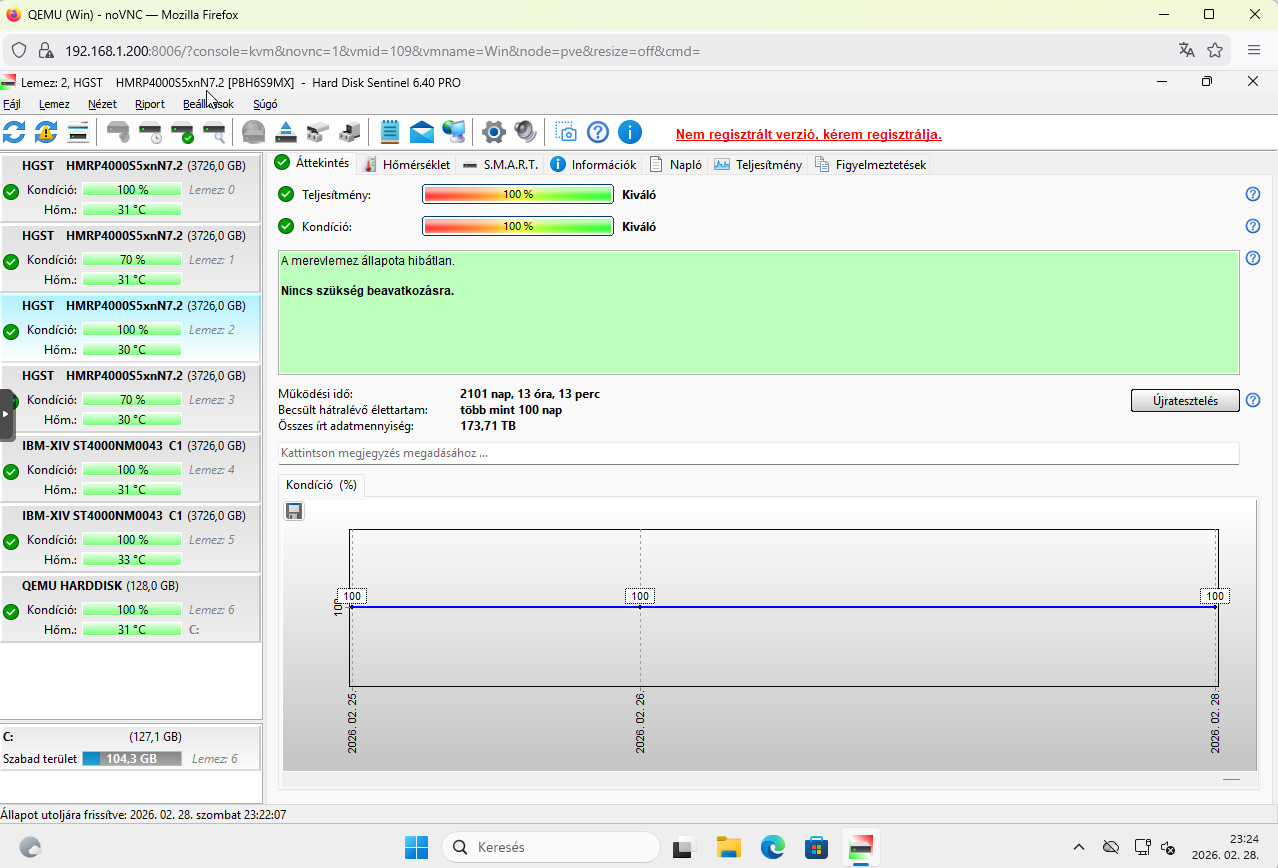
Task: Open the Lemez menu
Action: pos(54,104)
